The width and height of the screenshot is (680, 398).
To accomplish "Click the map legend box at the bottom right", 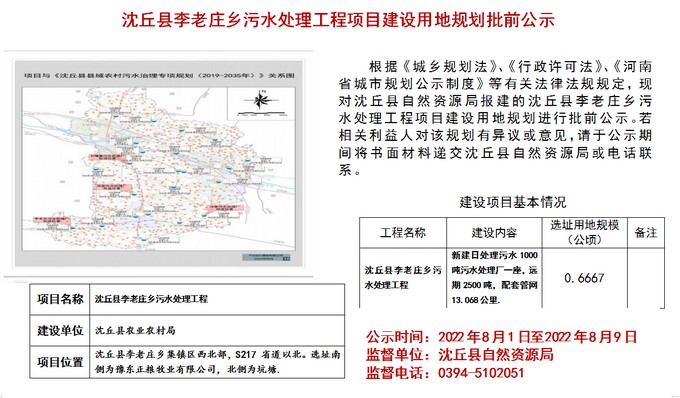I will click(x=266, y=258).
